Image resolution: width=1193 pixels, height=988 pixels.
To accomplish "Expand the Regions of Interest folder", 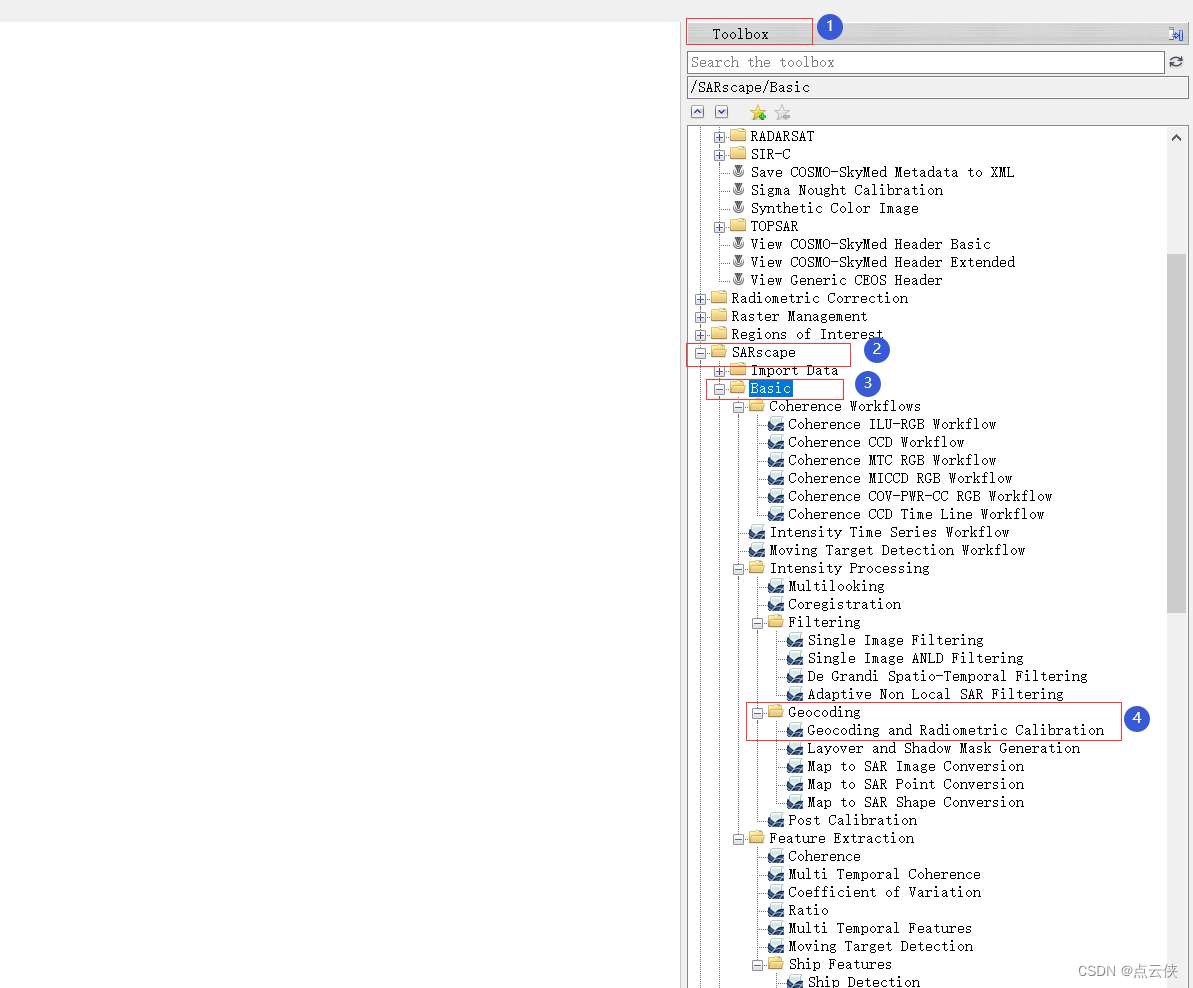I will [x=700, y=335].
